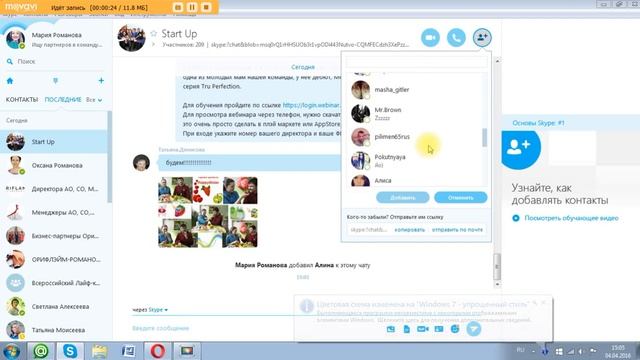640x360 pixels.
Task: Click the chat scrollbar down arrow
Action: click(x=497, y=284)
